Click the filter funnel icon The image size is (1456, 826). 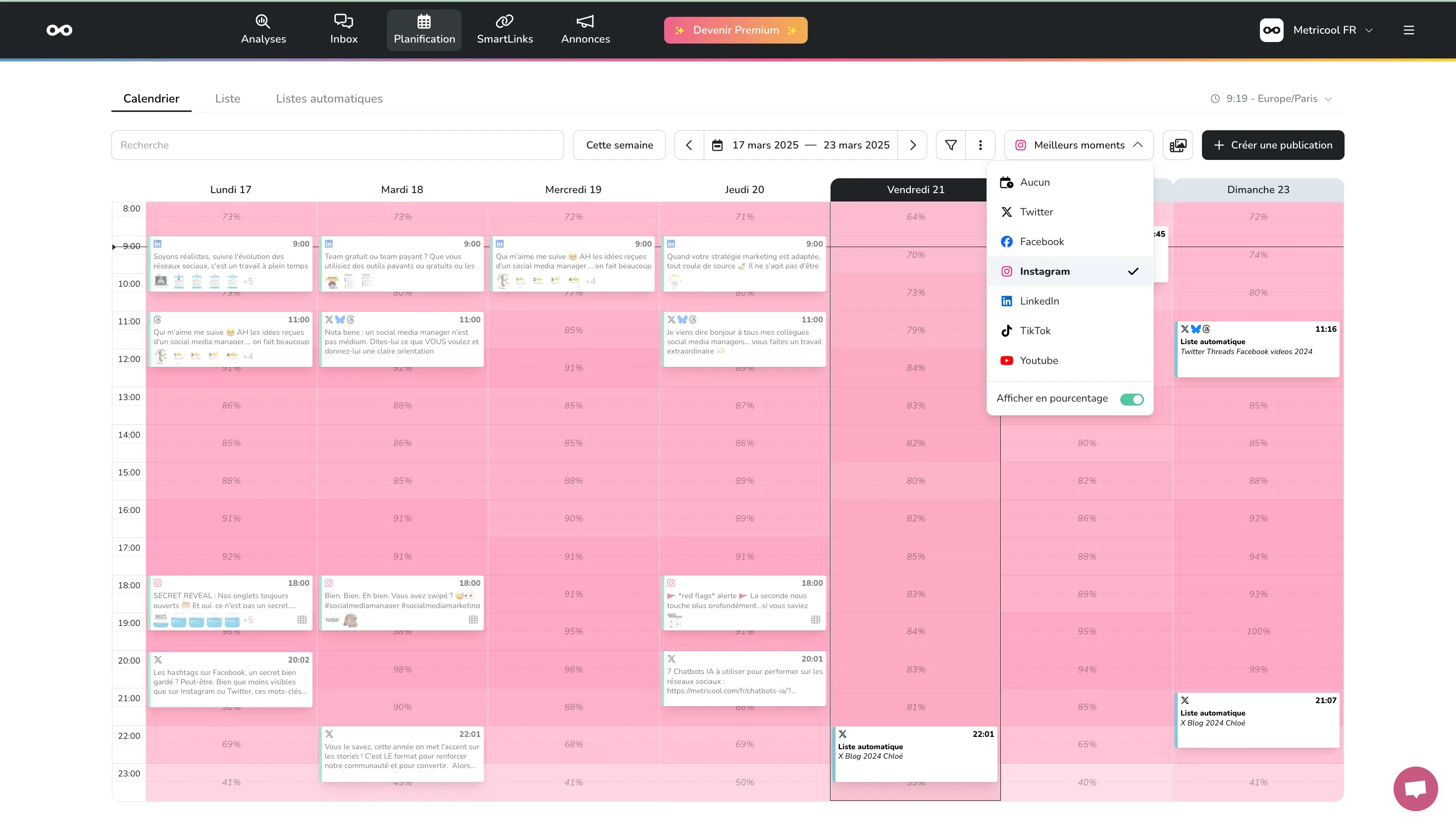[951, 145]
